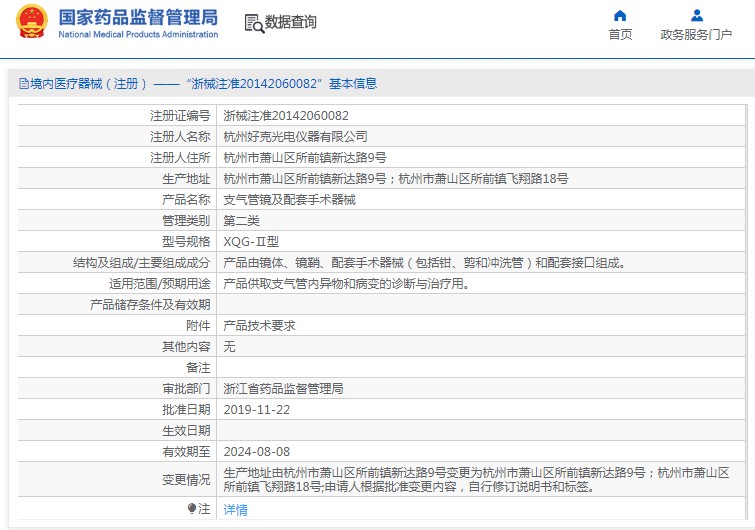Screen dimensions: 755x530
Task: Click 第二类 management category value
Action: coord(241,221)
